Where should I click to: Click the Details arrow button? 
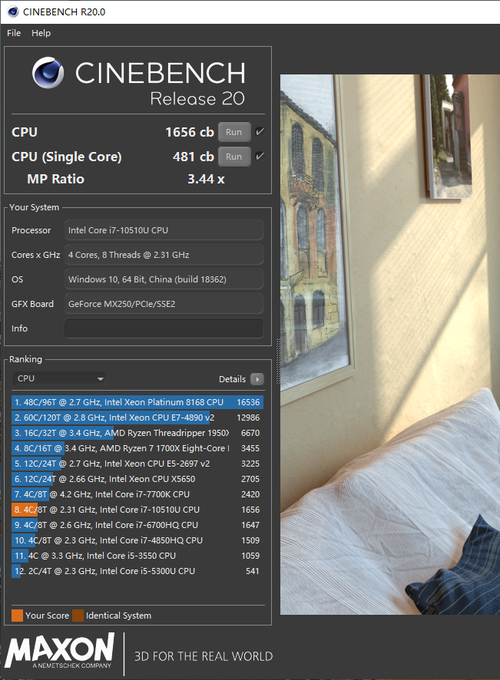click(x=257, y=379)
